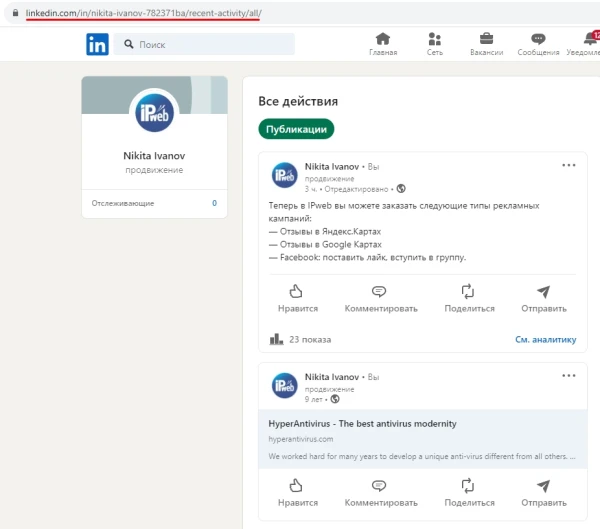
Task: Open three-dot menu on first post
Action: click(568, 166)
